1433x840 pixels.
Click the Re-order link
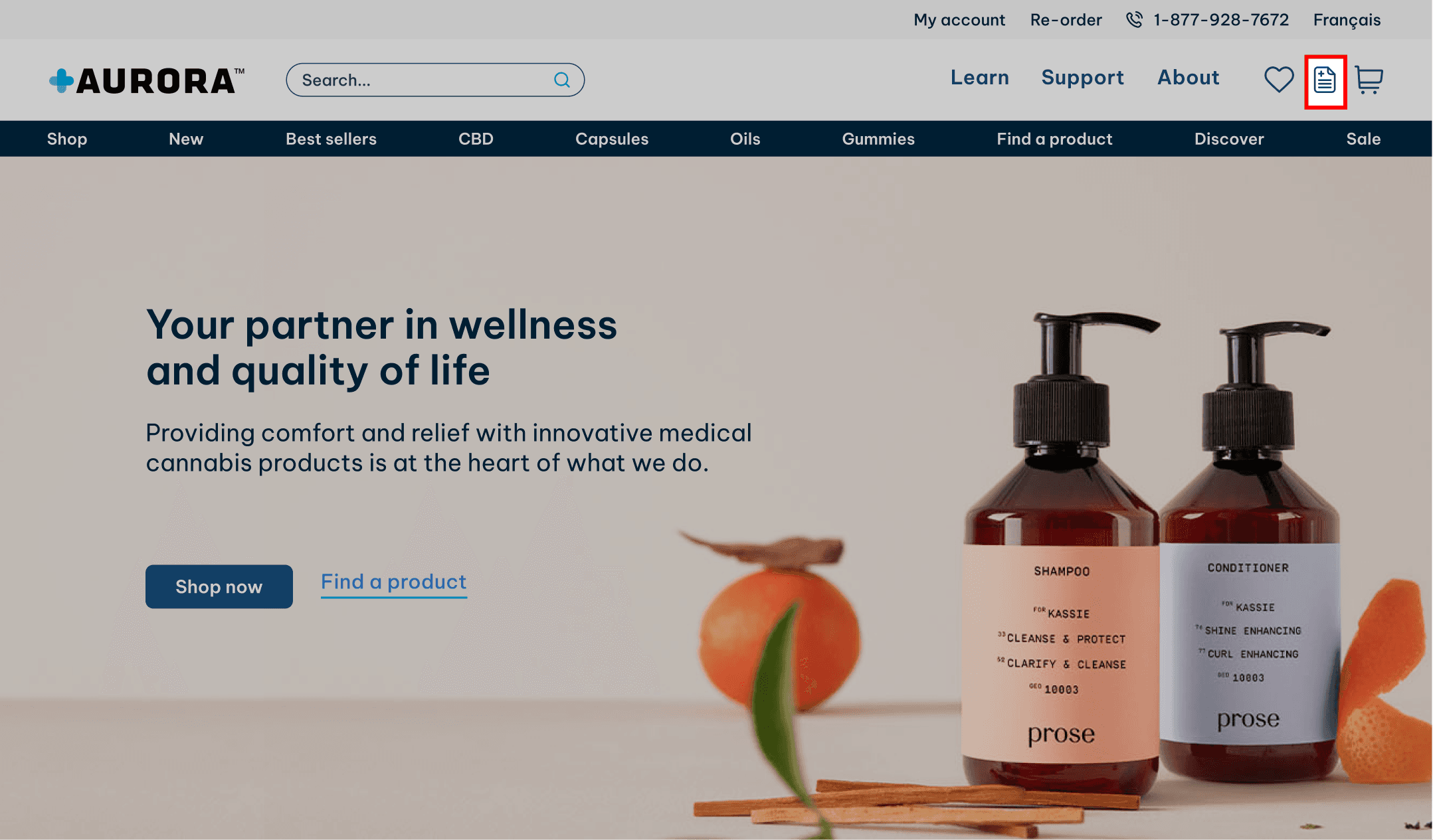coord(1066,20)
